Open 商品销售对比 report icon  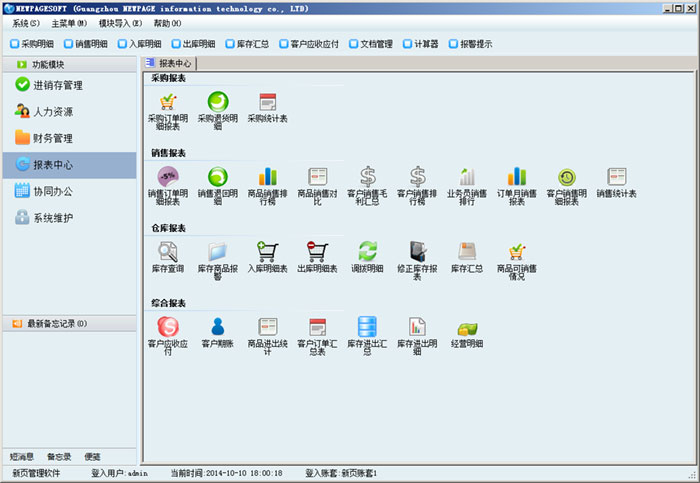(318, 177)
